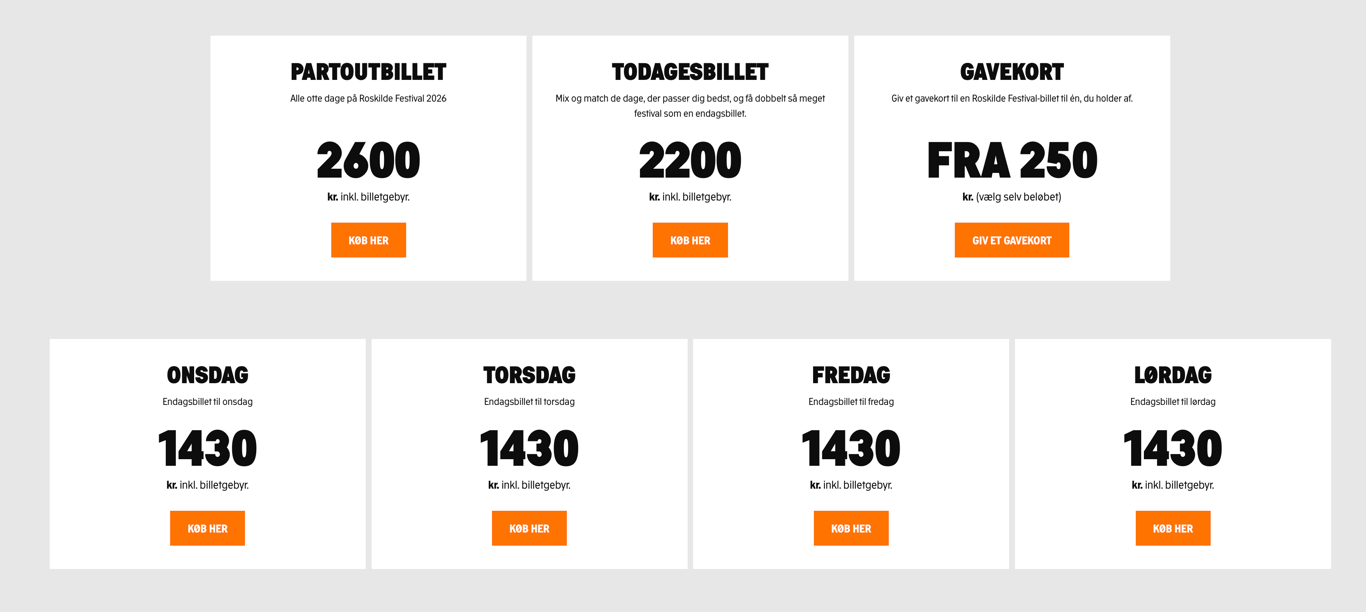The image size is (1366, 612).
Task: Select the PARTOUTBILLET heading
Action: [x=368, y=71]
